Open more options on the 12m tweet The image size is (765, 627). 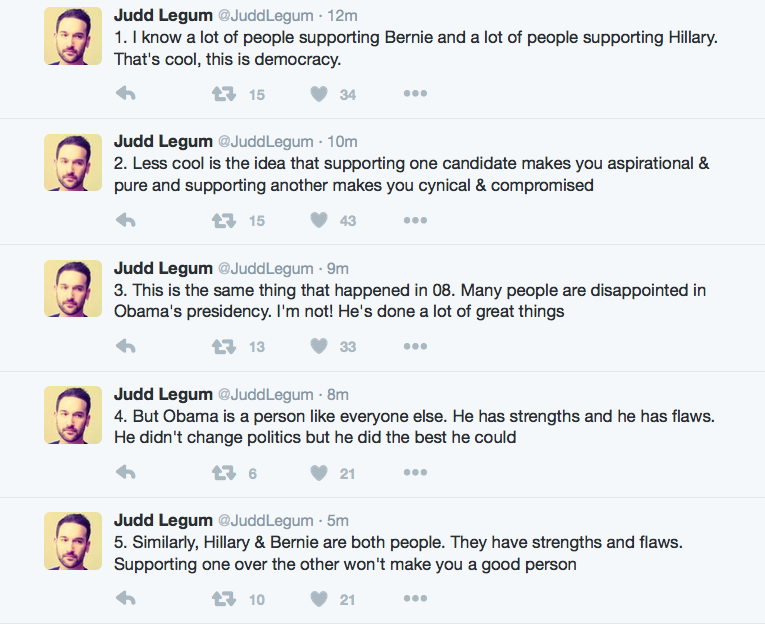pos(415,93)
